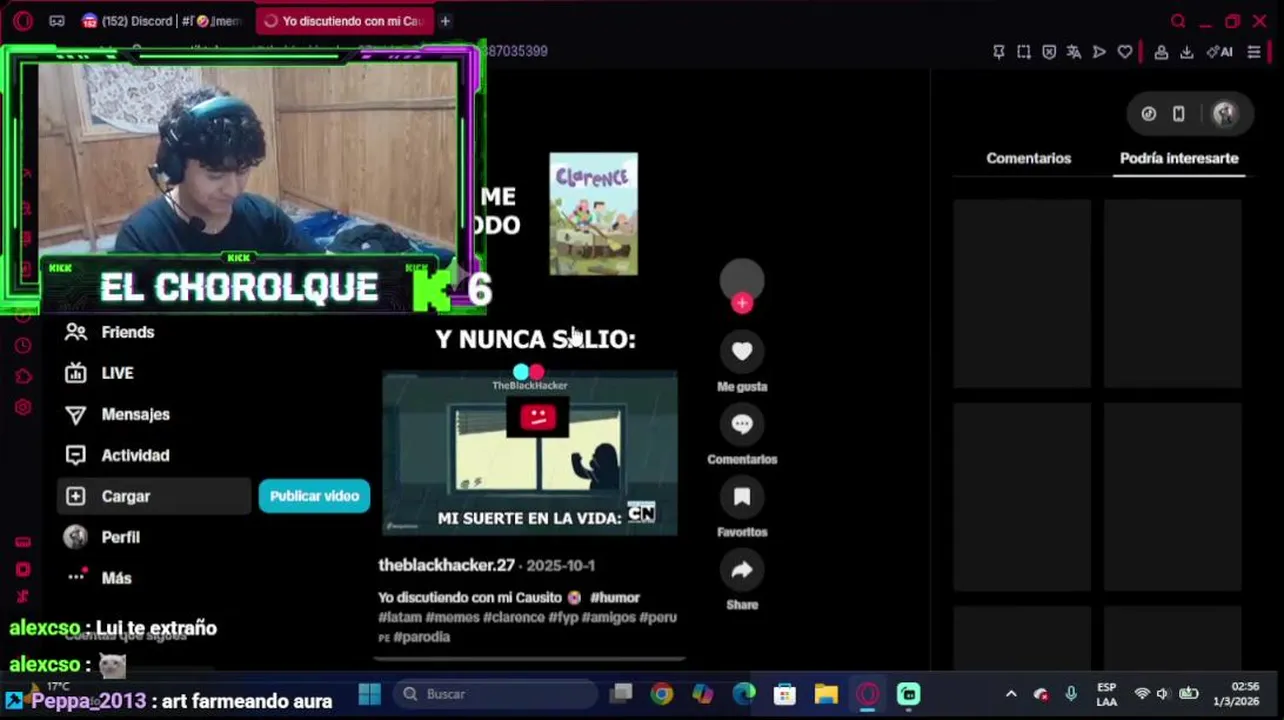Open the get-app phone icon
The height and width of the screenshot is (720, 1284).
(1179, 114)
